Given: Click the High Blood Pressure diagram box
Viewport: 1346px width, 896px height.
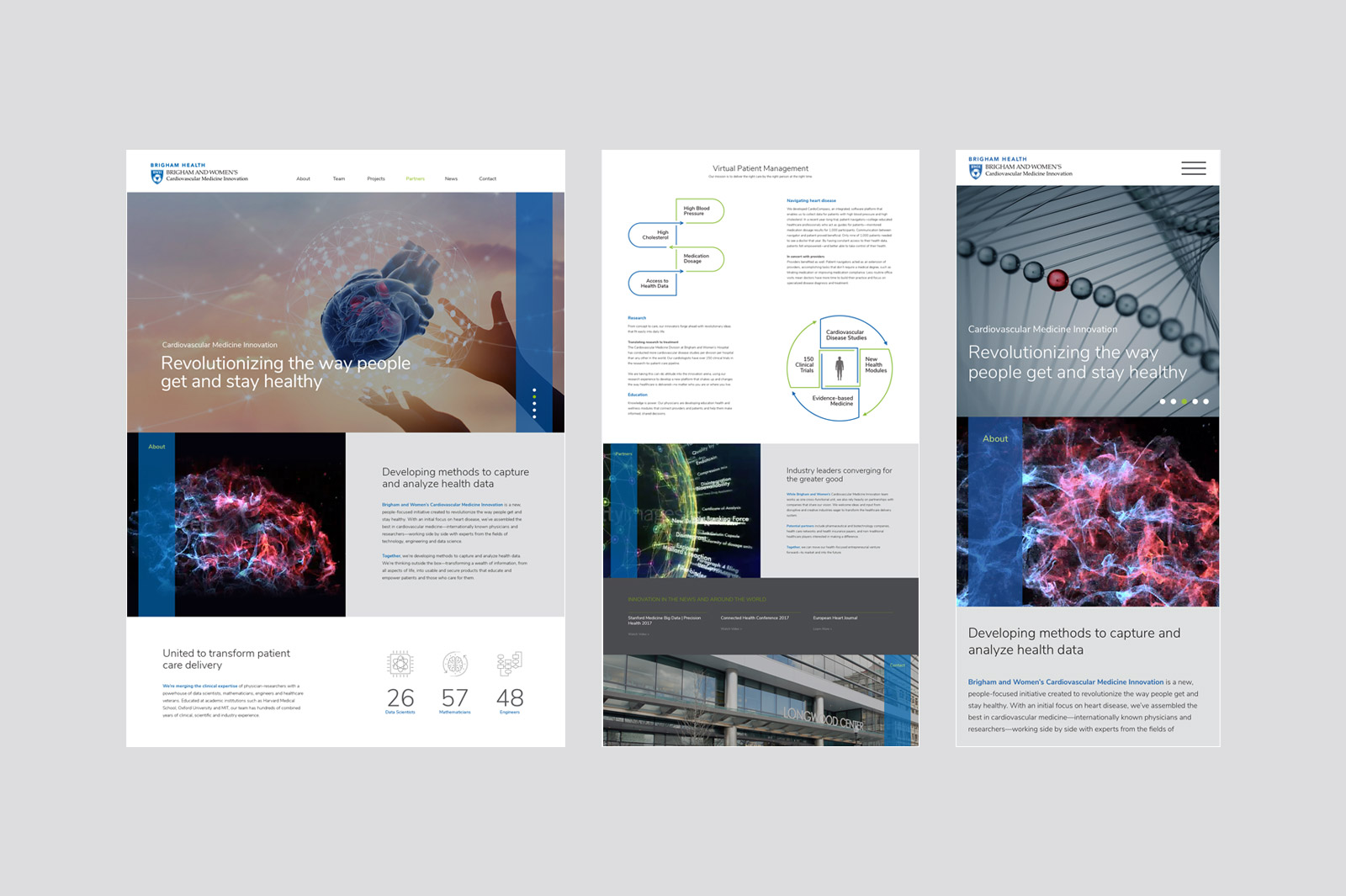Looking at the screenshot, I should [x=698, y=211].
